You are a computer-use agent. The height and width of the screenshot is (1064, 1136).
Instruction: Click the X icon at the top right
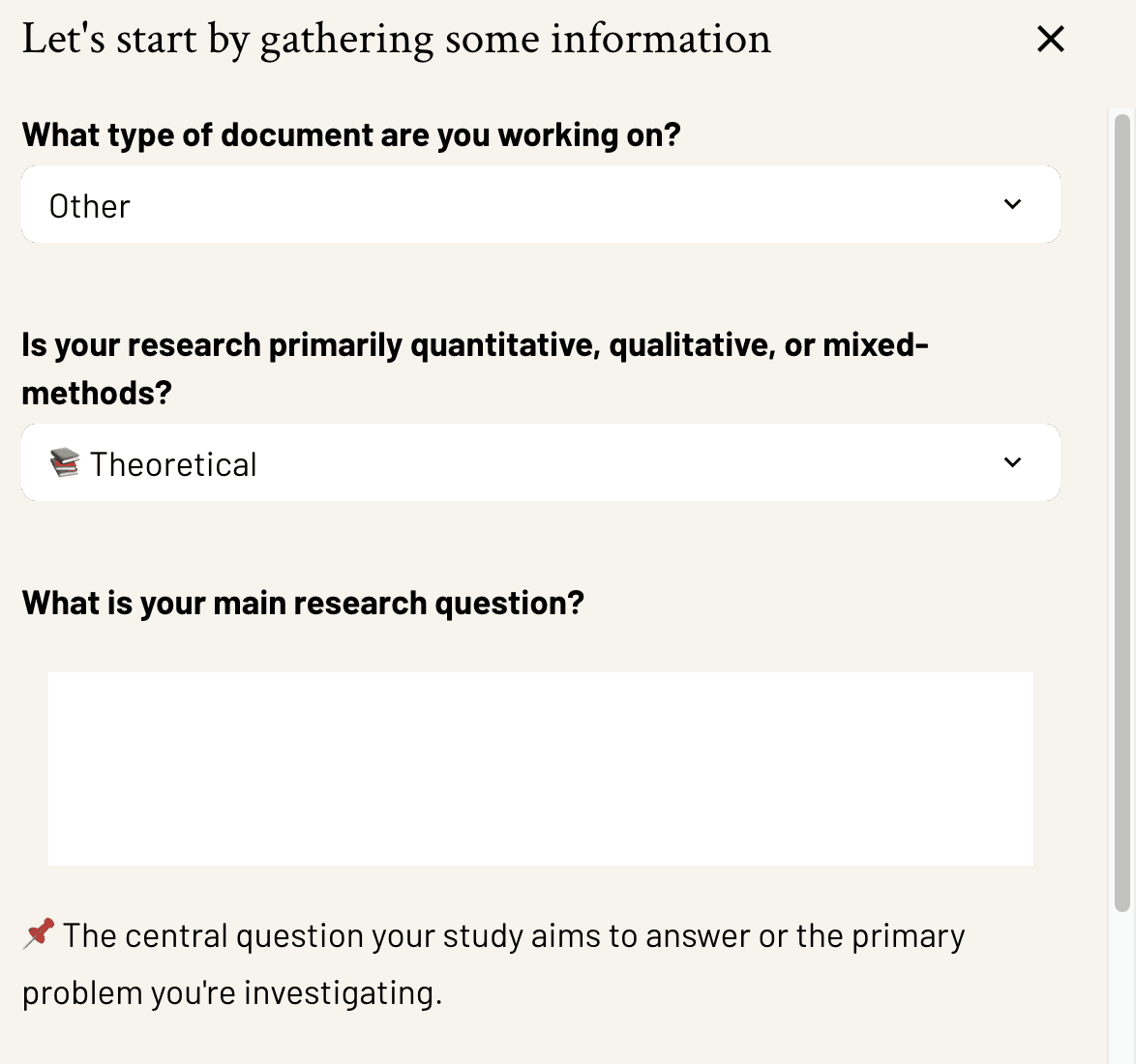pyautogui.click(x=1050, y=39)
